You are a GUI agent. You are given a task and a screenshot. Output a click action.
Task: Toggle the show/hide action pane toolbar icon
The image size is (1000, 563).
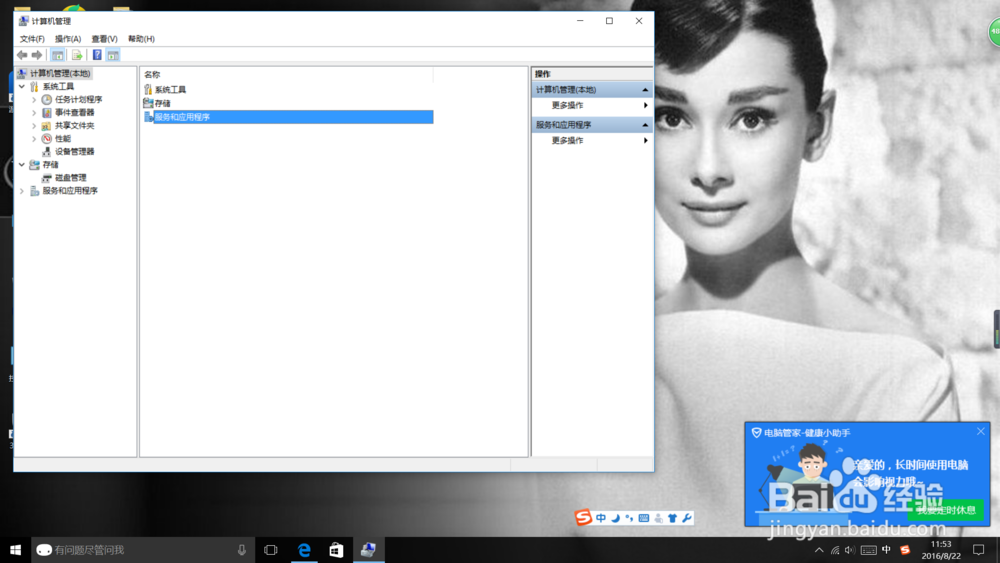click(x=113, y=55)
